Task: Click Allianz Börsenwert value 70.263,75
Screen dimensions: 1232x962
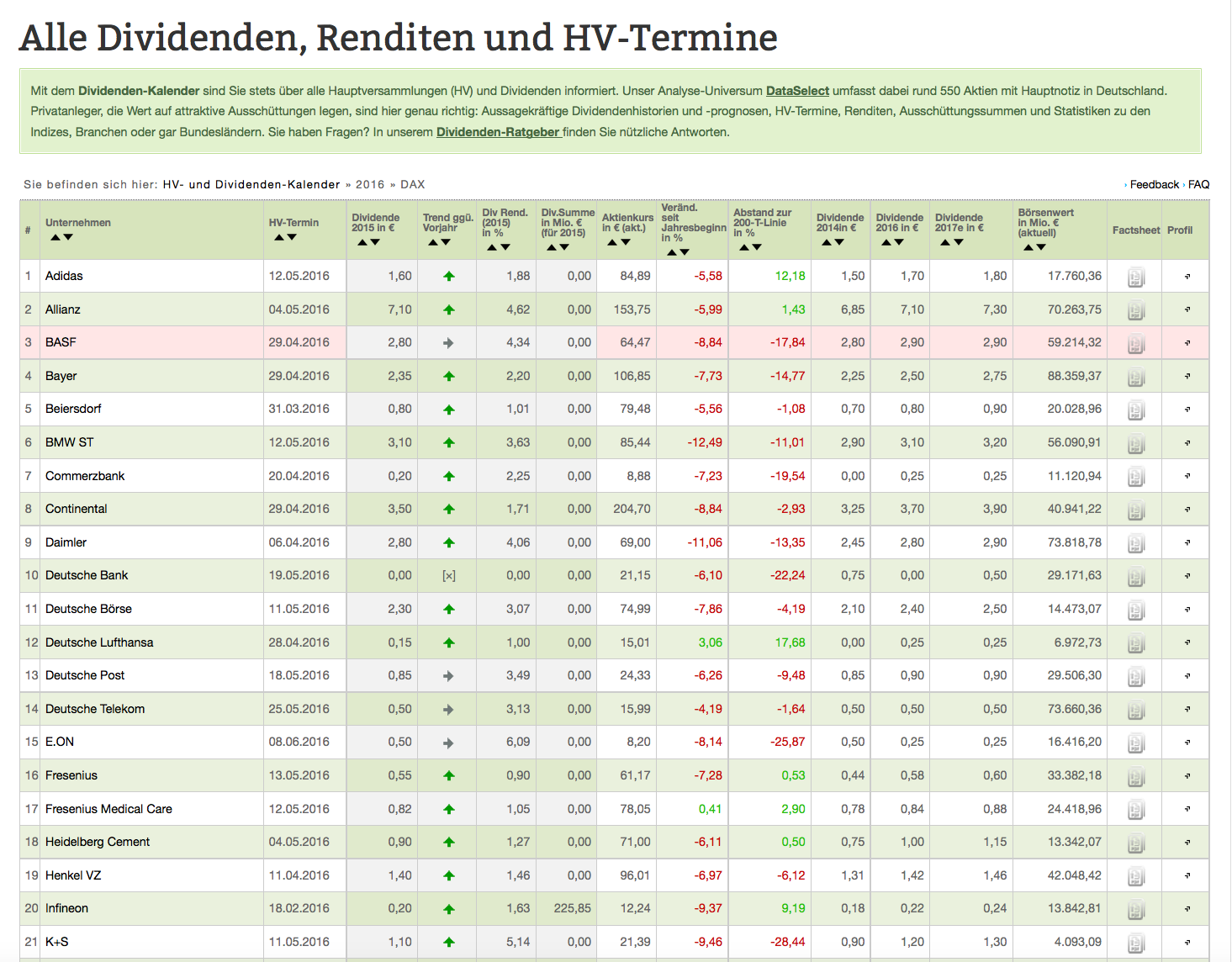Action: (x=1075, y=309)
